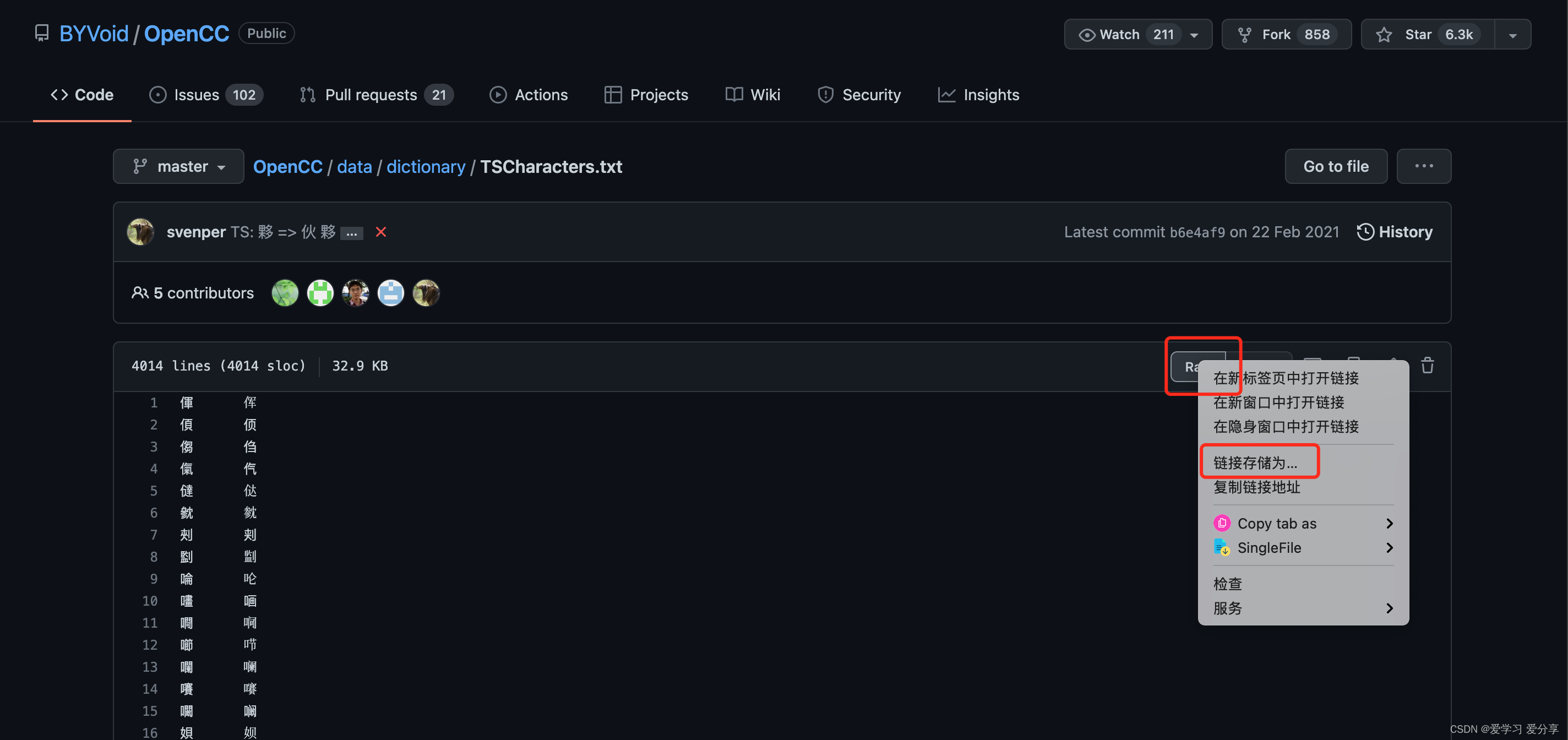Click the delete file trash icon
This screenshot has height=740, width=1568.
tap(1427, 366)
